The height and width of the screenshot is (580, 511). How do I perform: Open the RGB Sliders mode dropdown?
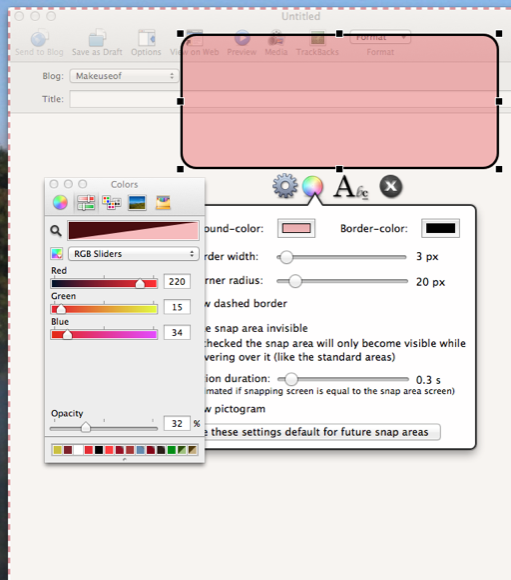(x=134, y=254)
